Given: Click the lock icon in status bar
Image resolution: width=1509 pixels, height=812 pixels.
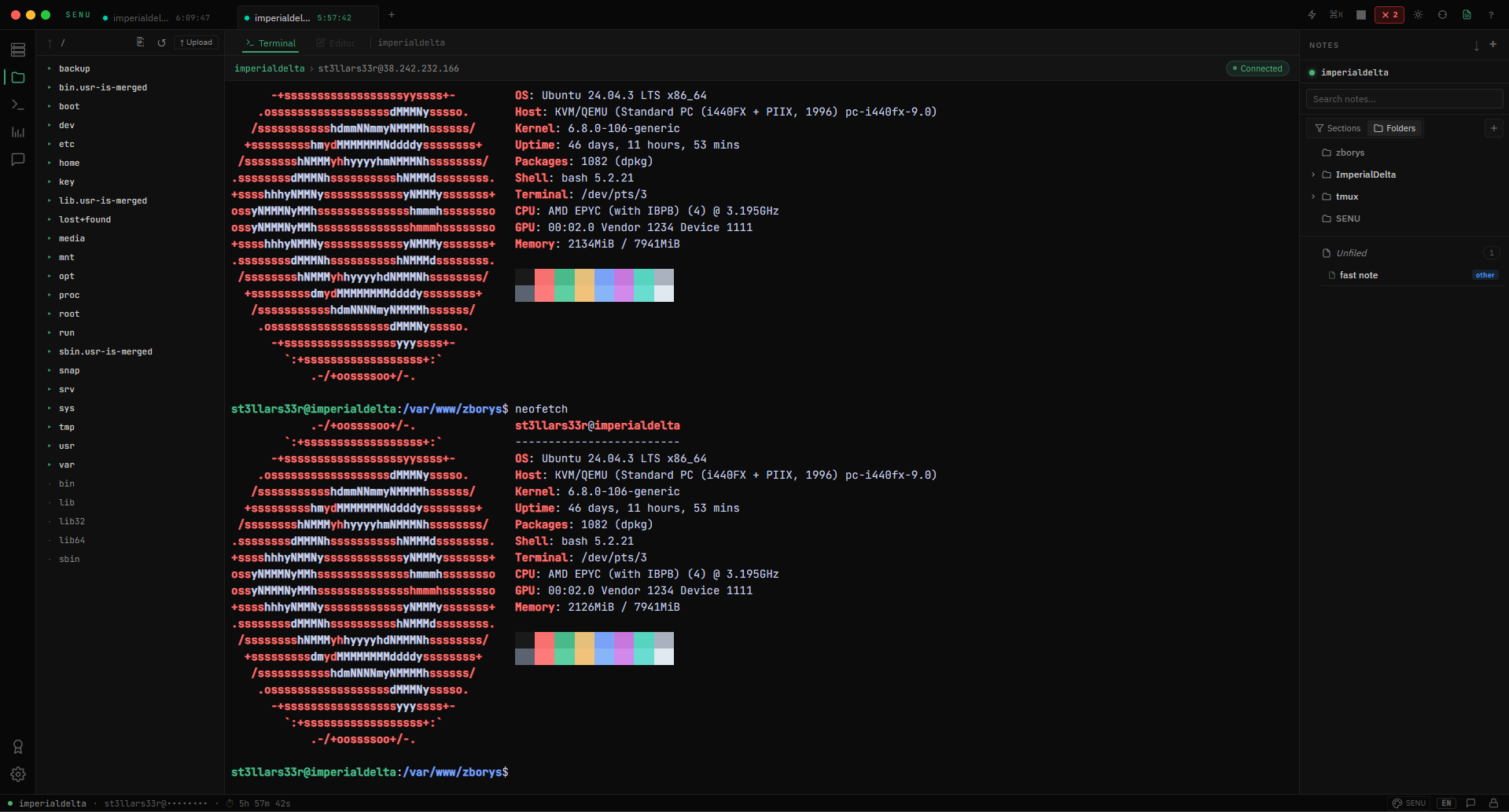Looking at the screenshot, I should pos(1493,803).
